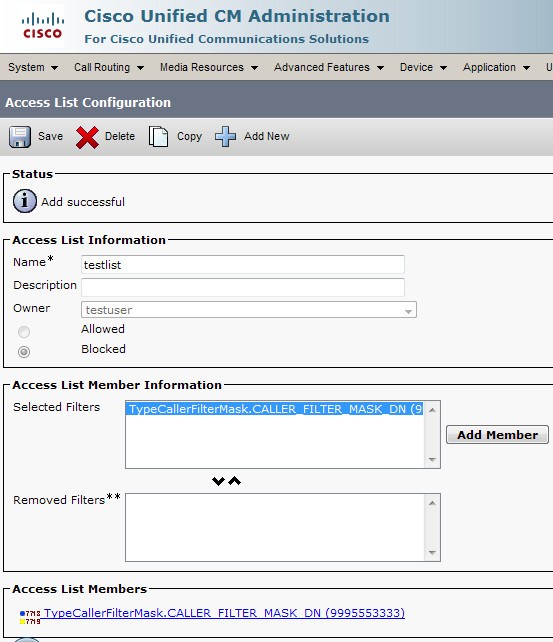Select the Blocked radio button
Image resolution: width=553 pixels, height=642 pixels.
pos(24,352)
